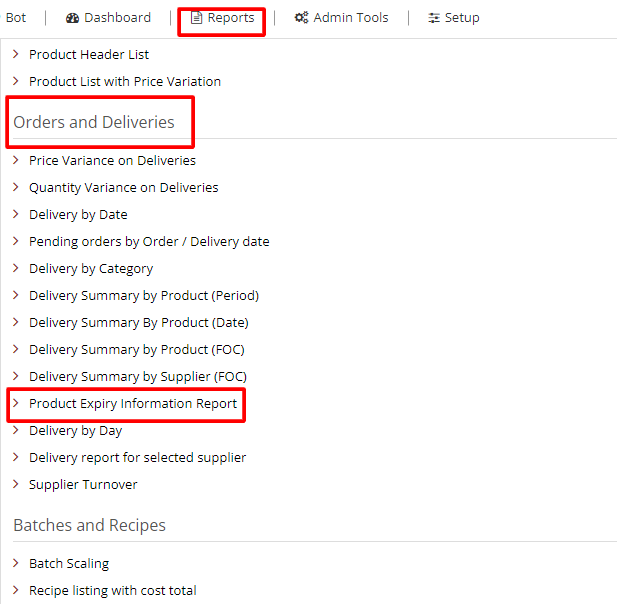Select Quantity Variance on Deliveries
This screenshot has height=604, width=617.
click(x=123, y=187)
